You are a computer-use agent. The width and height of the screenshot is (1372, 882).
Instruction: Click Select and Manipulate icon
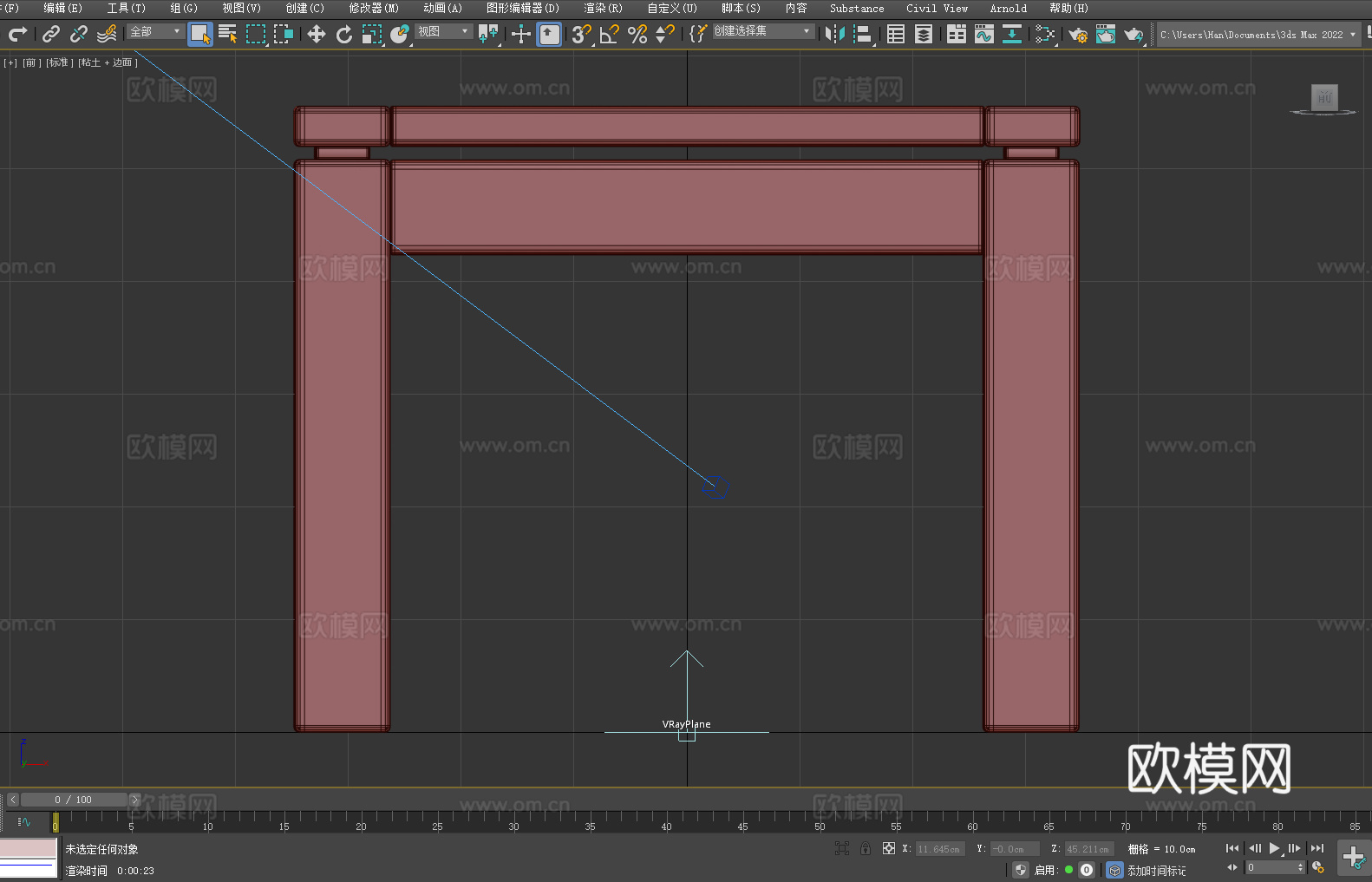[521, 34]
